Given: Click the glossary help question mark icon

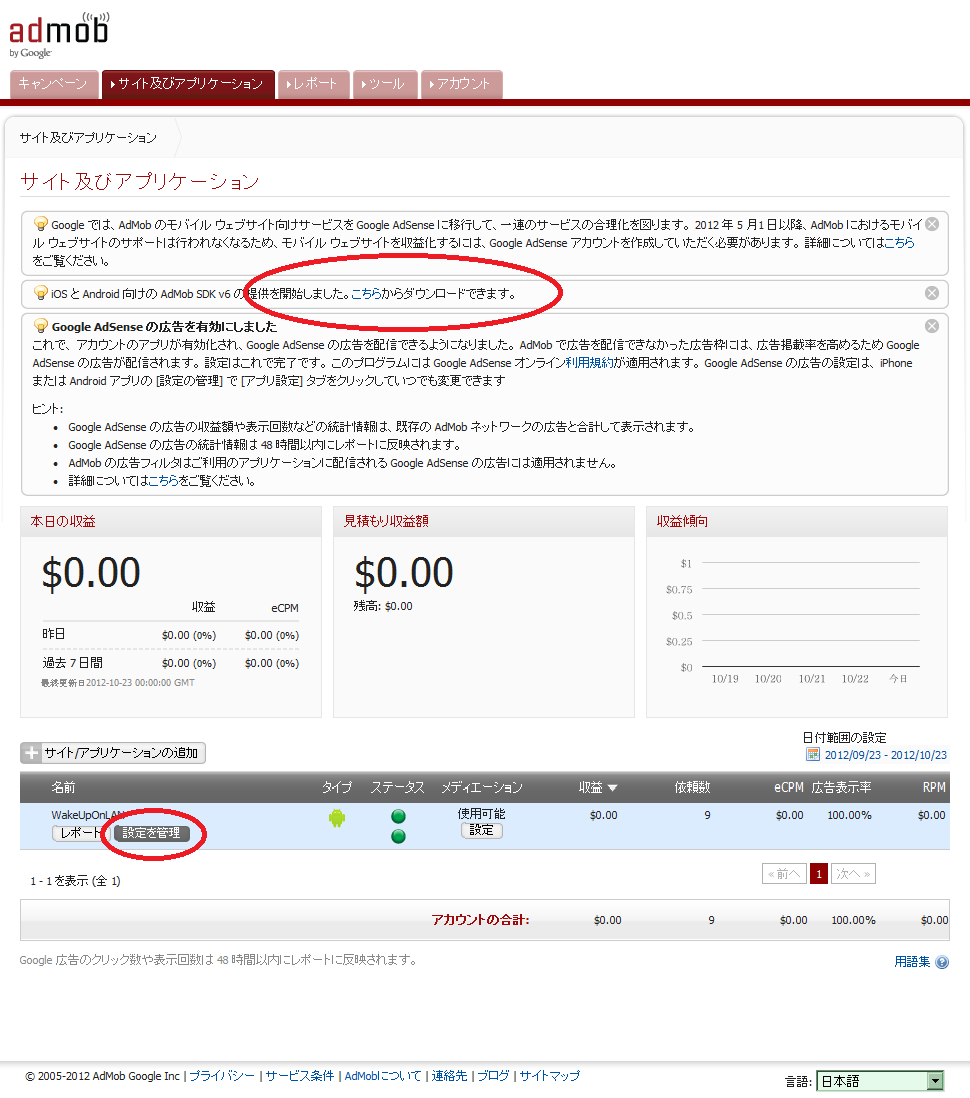Looking at the screenshot, I should point(943,962).
